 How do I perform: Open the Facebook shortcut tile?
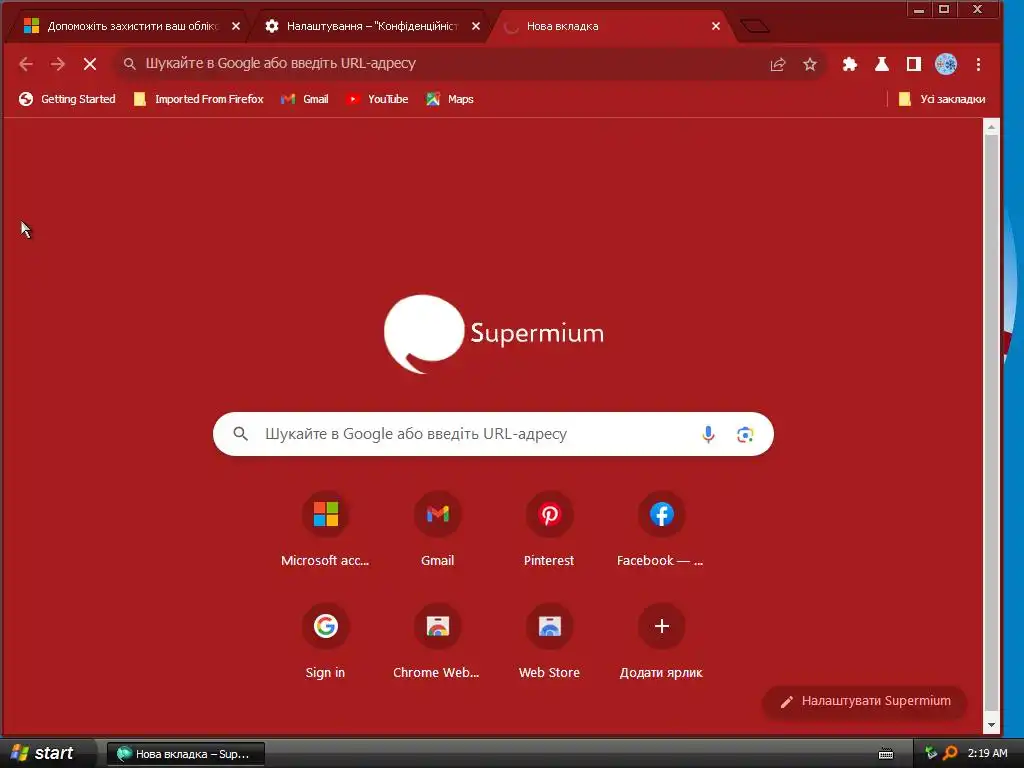pos(661,530)
